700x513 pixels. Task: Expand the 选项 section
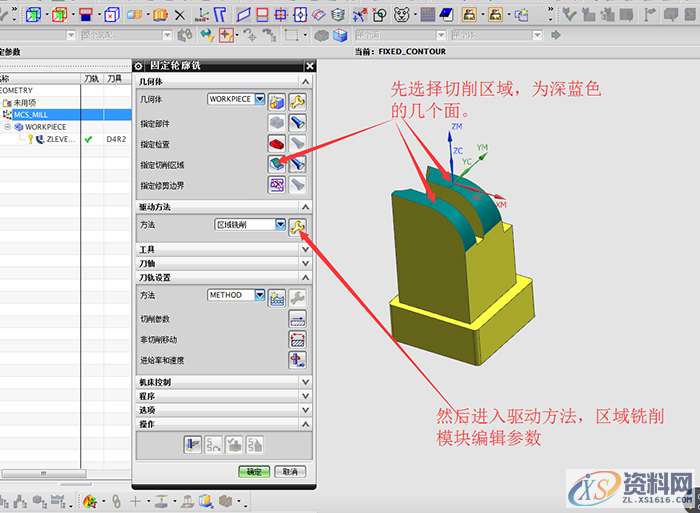point(305,410)
